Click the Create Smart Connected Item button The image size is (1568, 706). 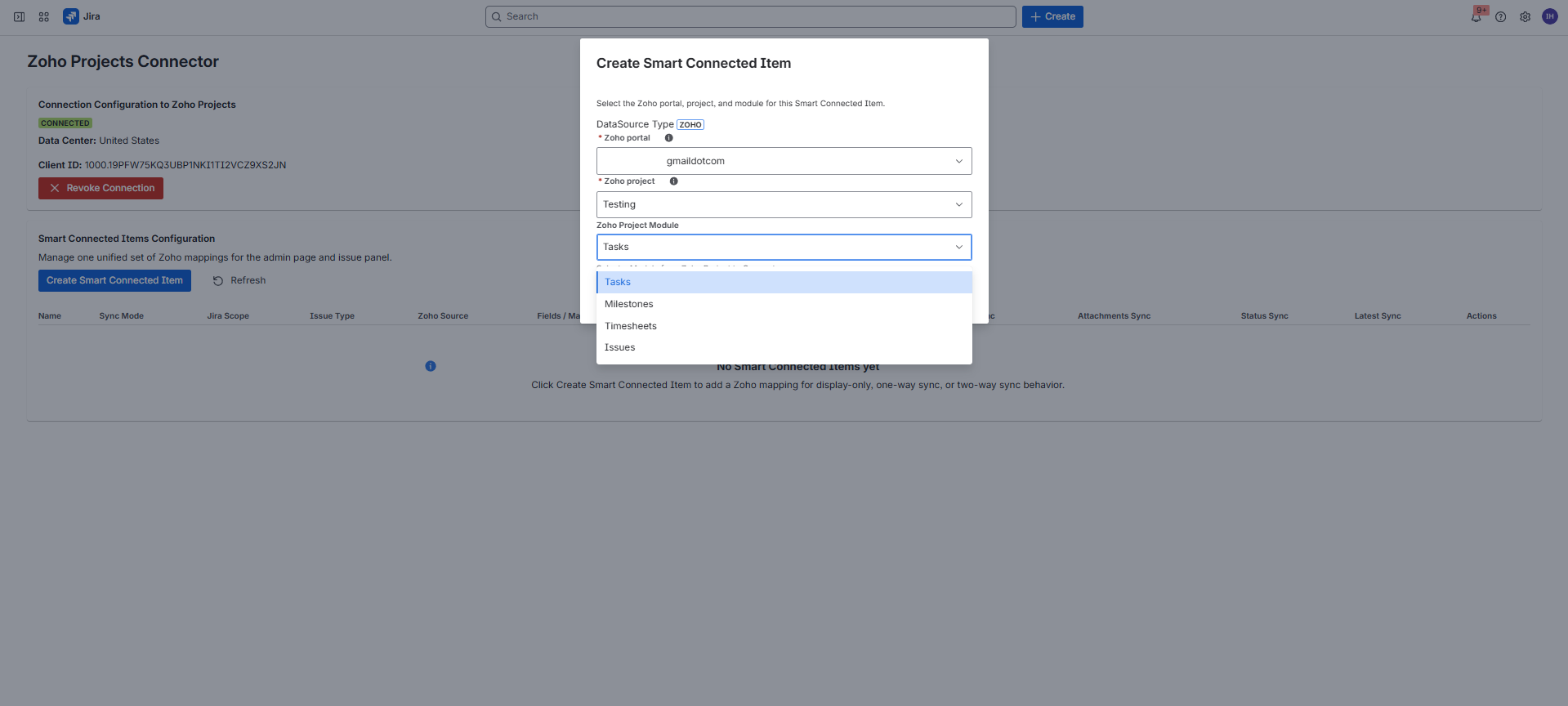[x=114, y=280]
